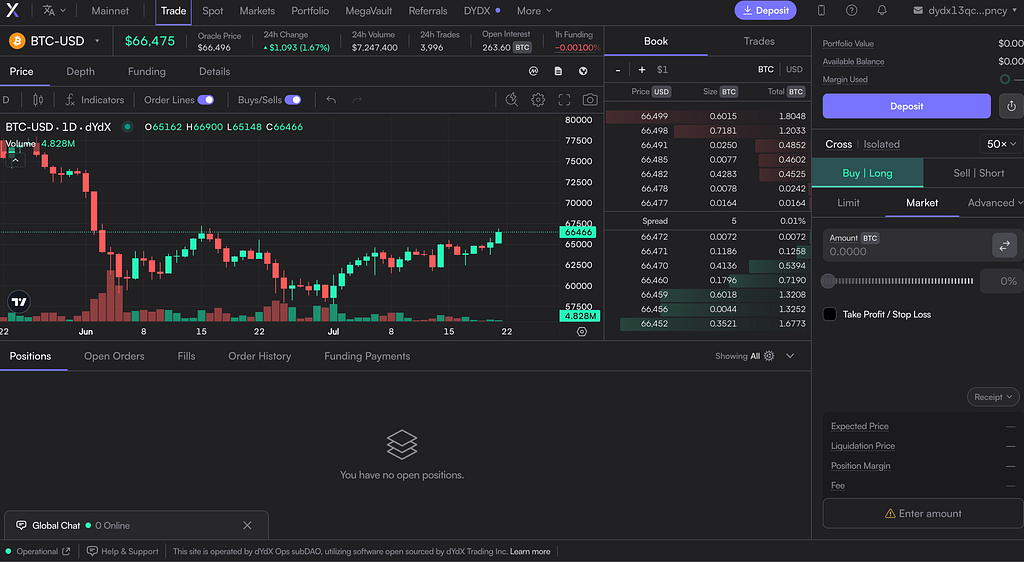Open the Advanced order types dropdown
1024x562 pixels.
click(995, 203)
